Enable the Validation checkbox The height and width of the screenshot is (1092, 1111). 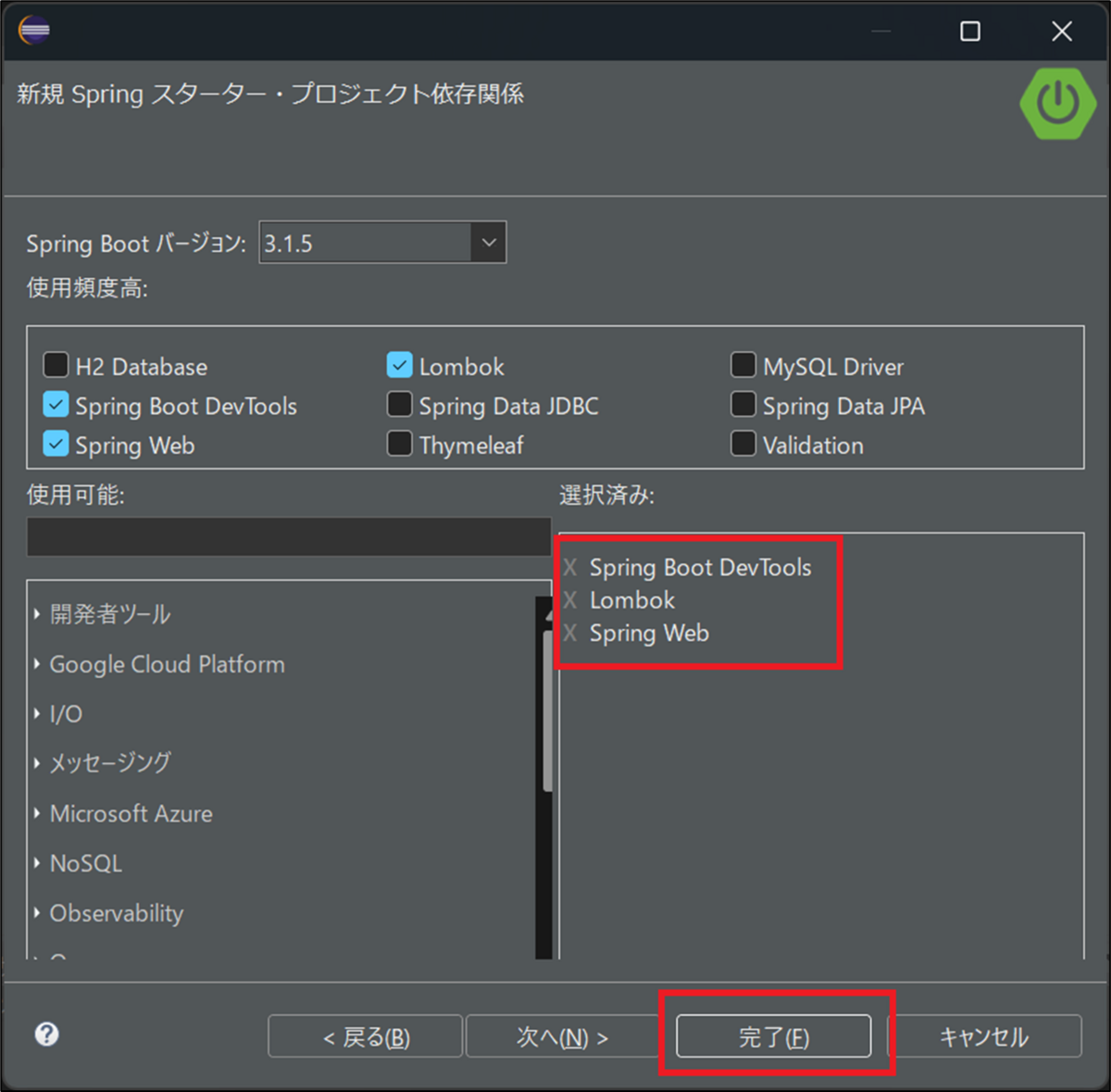[743, 444]
